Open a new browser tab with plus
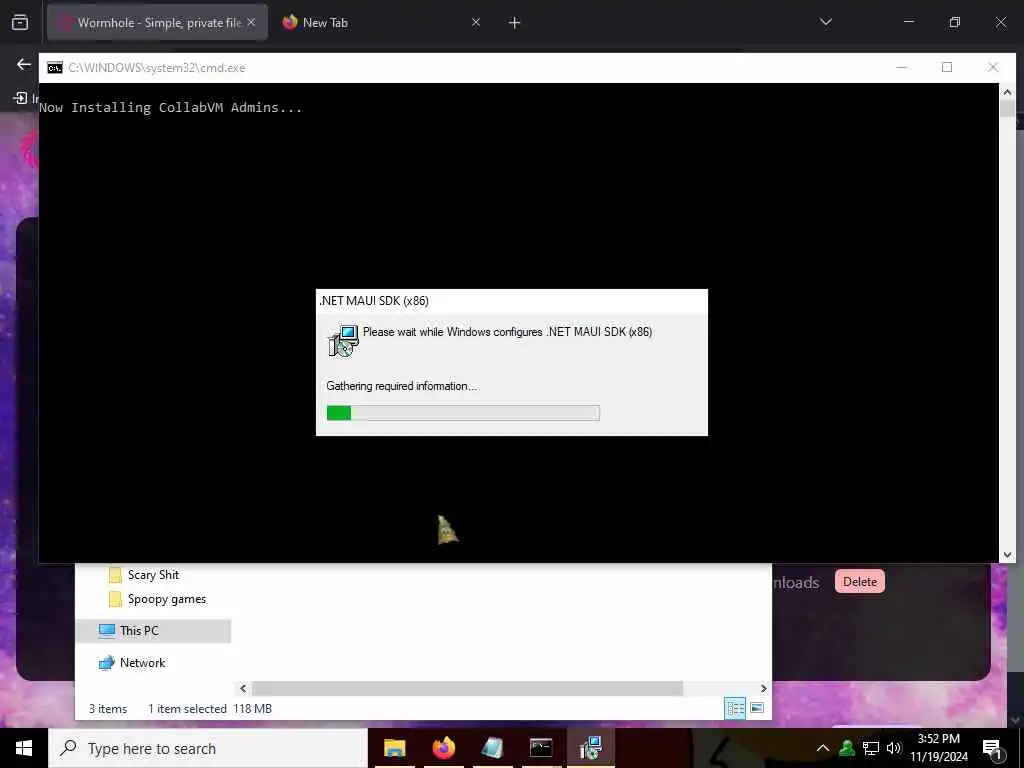Screen dimensions: 1024x768 click(x=514, y=23)
